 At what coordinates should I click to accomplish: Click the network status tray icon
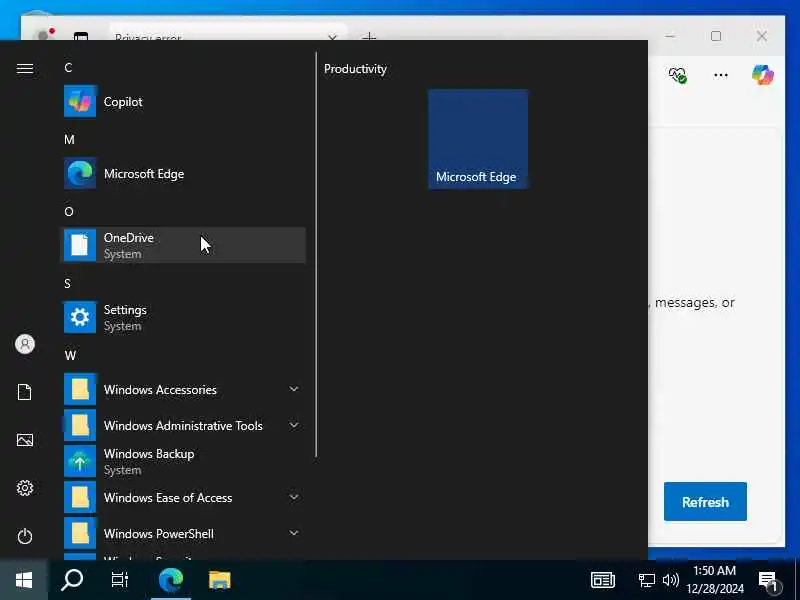pyautogui.click(x=646, y=580)
